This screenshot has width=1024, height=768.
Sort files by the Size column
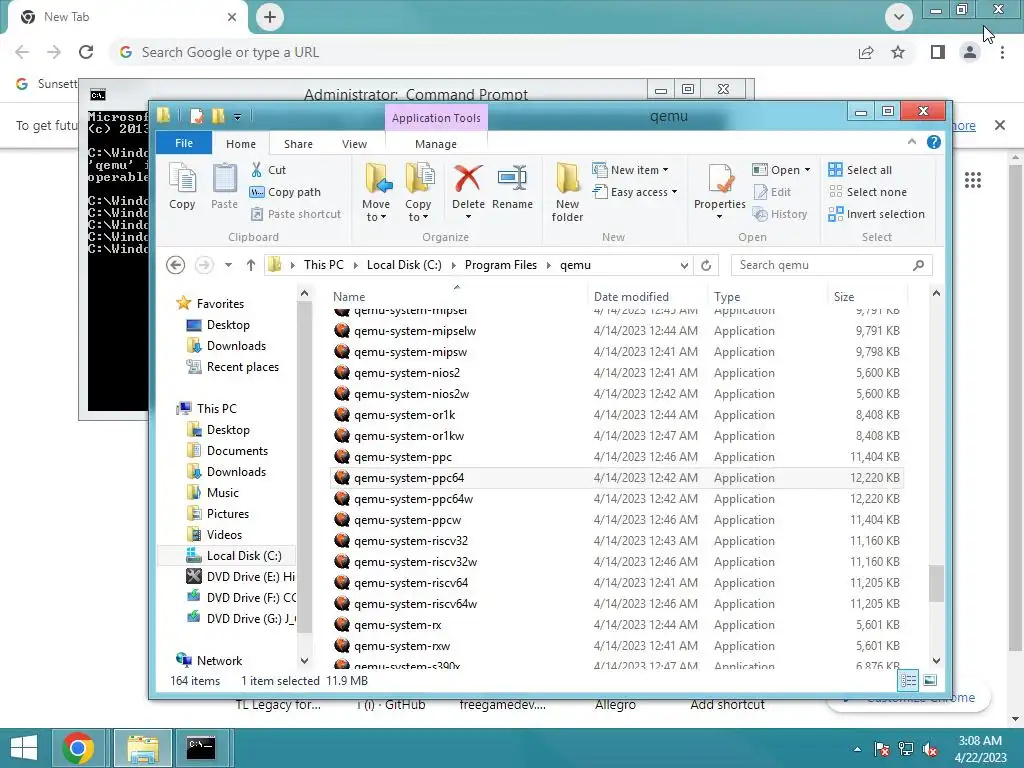[x=867, y=296]
